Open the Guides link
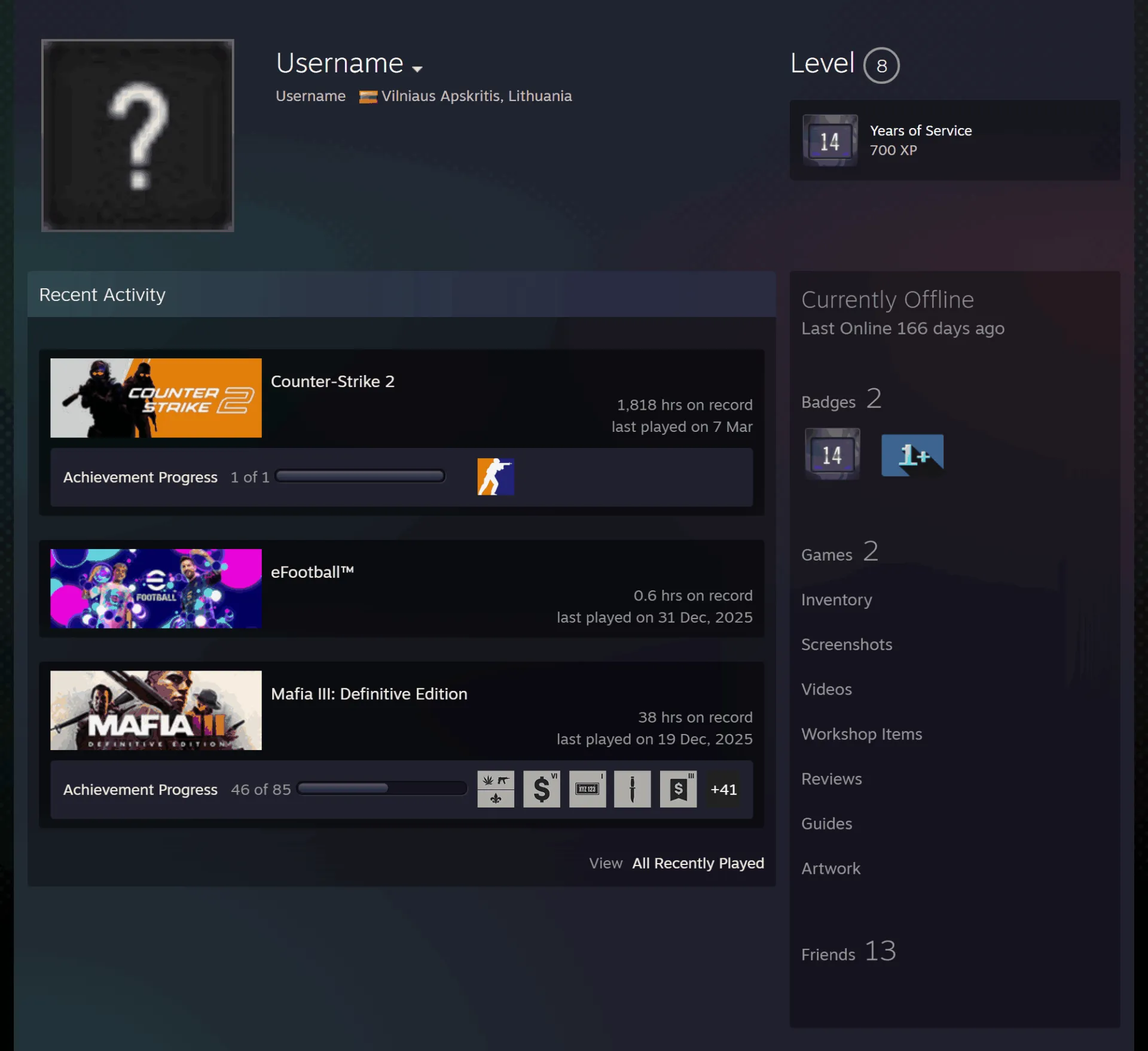This screenshot has width=1148, height=1051. tap(827, 824)
